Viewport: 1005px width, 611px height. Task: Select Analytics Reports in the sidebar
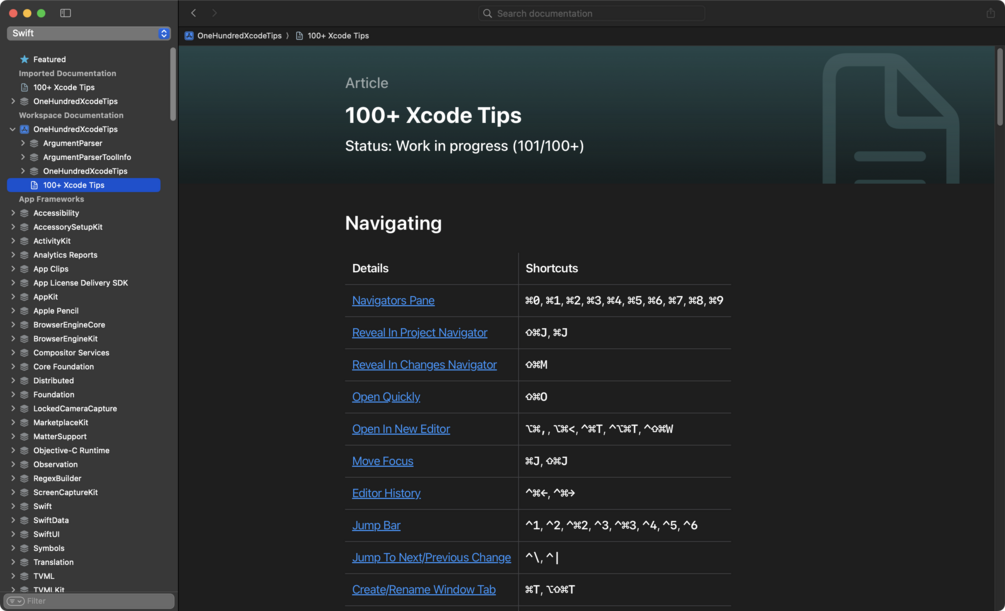[65, 255]
